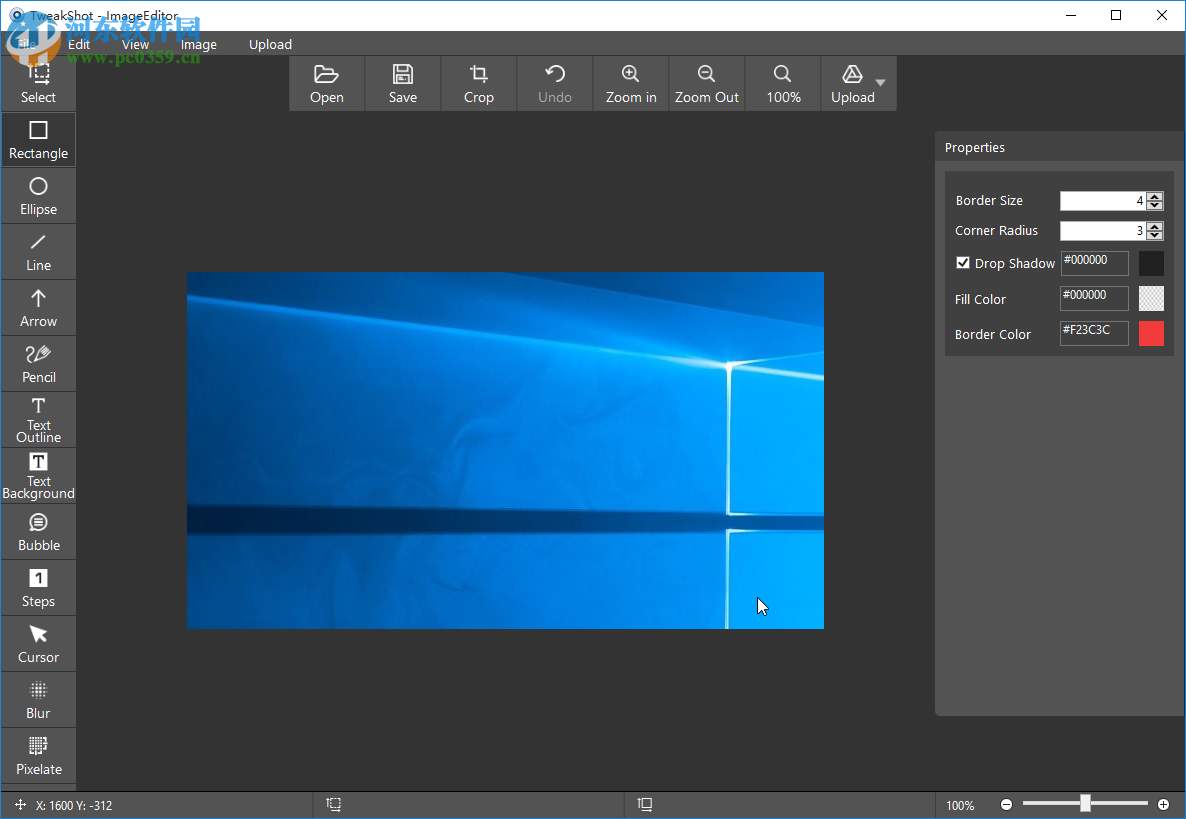
Task: Open the Image menu
Action: click(198, 44)
